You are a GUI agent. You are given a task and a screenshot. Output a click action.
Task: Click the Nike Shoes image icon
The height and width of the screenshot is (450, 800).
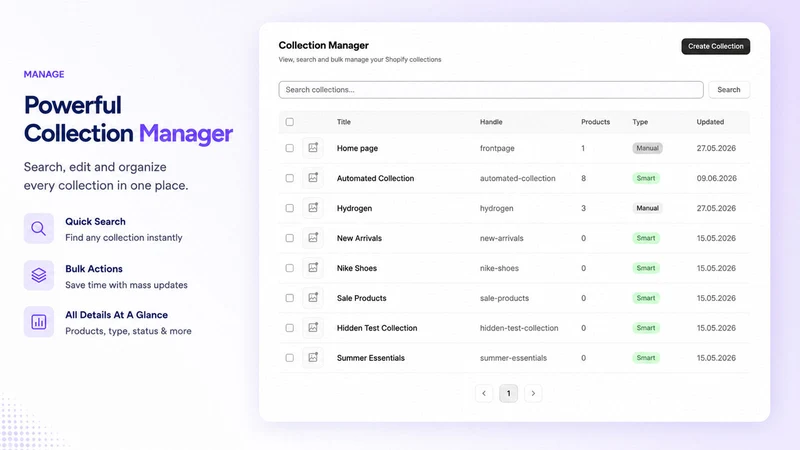(313, 268)
